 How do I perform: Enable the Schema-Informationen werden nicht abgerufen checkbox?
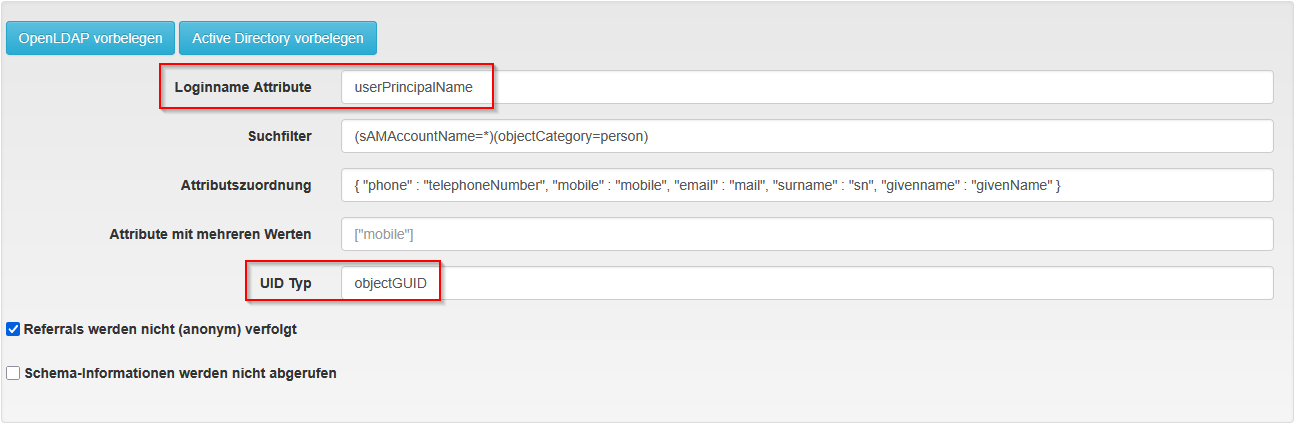(13, 373)
